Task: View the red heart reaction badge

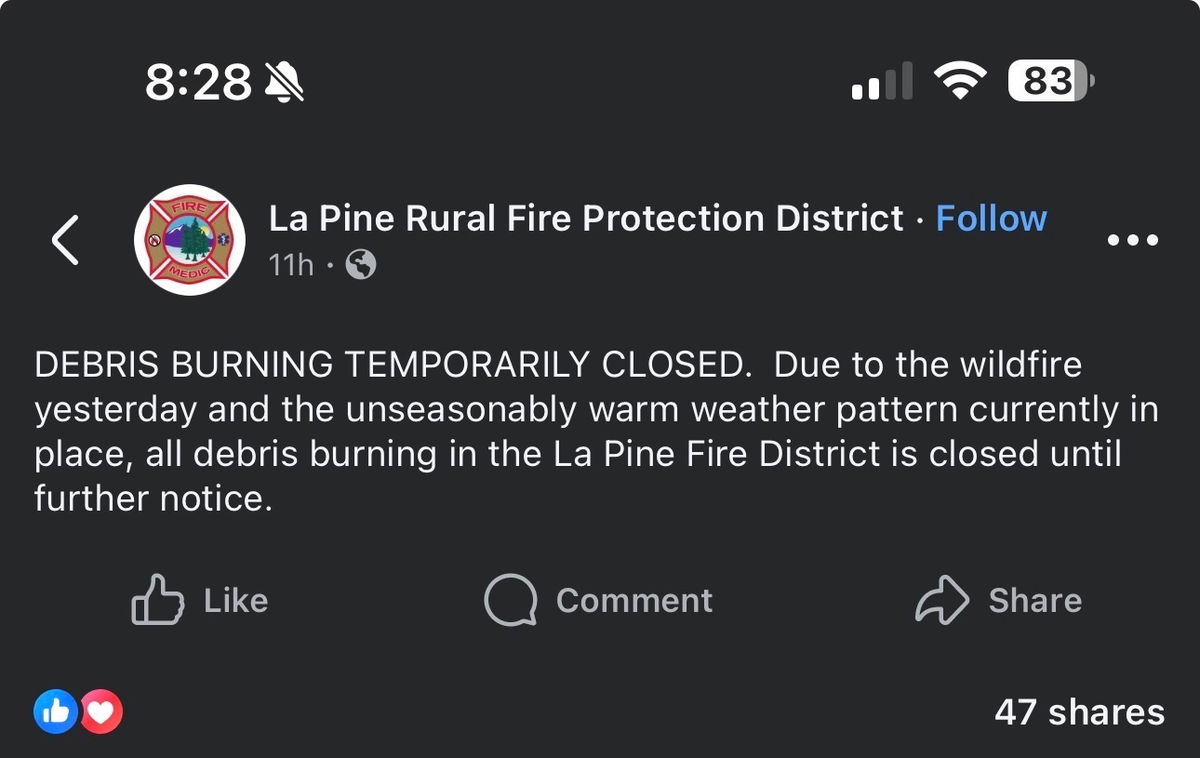Action: click(x=101, y=712)
